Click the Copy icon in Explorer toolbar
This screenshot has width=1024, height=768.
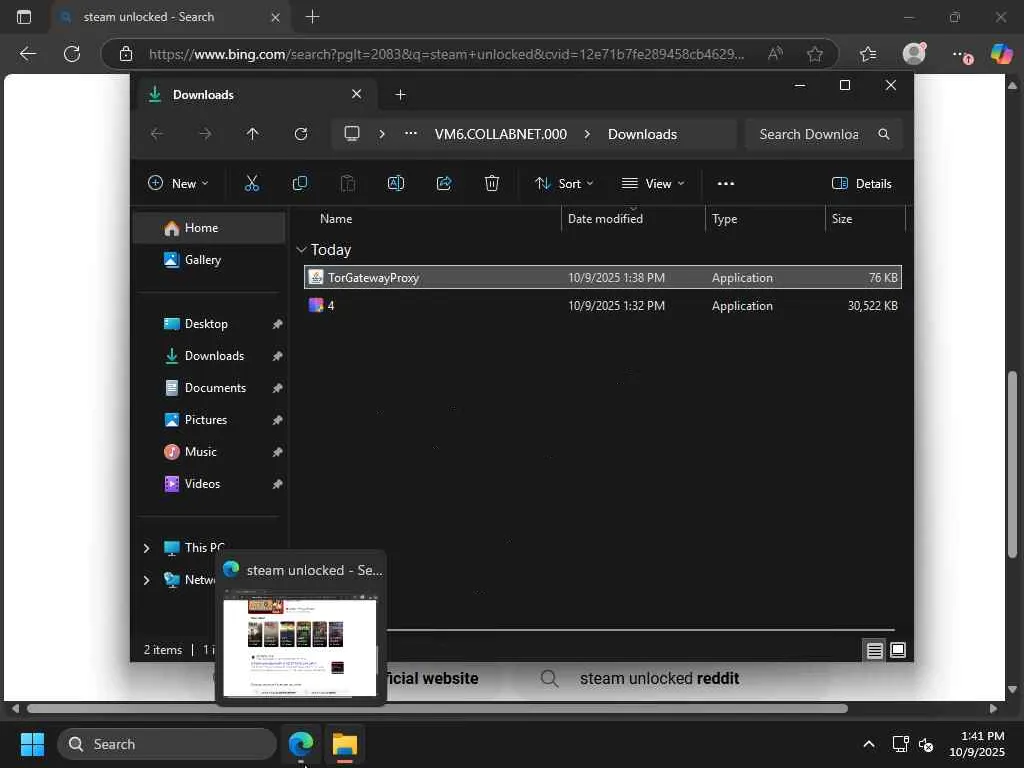click(300, 184)
